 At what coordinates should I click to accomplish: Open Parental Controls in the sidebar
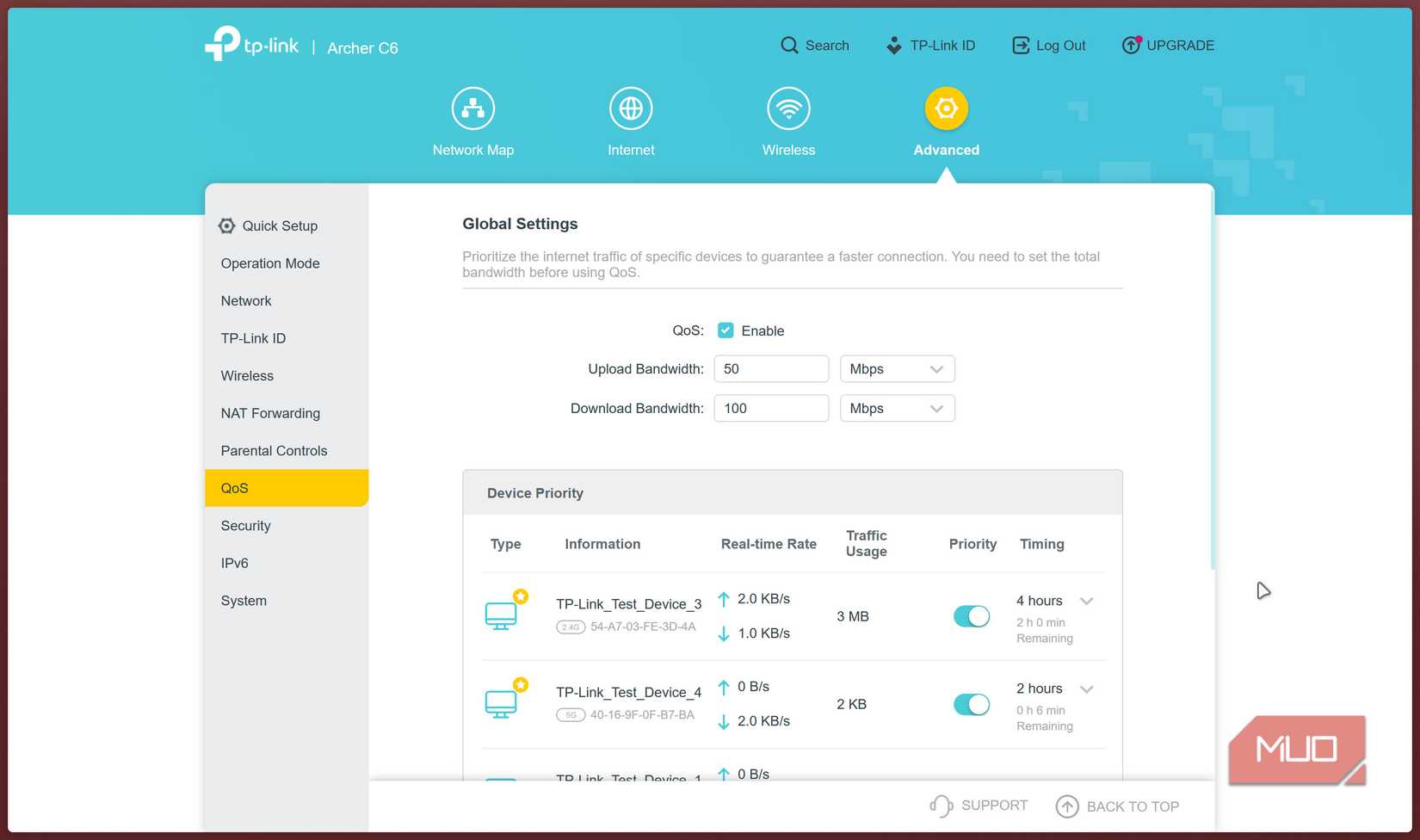pyautogui.click(x=287, y=450)
